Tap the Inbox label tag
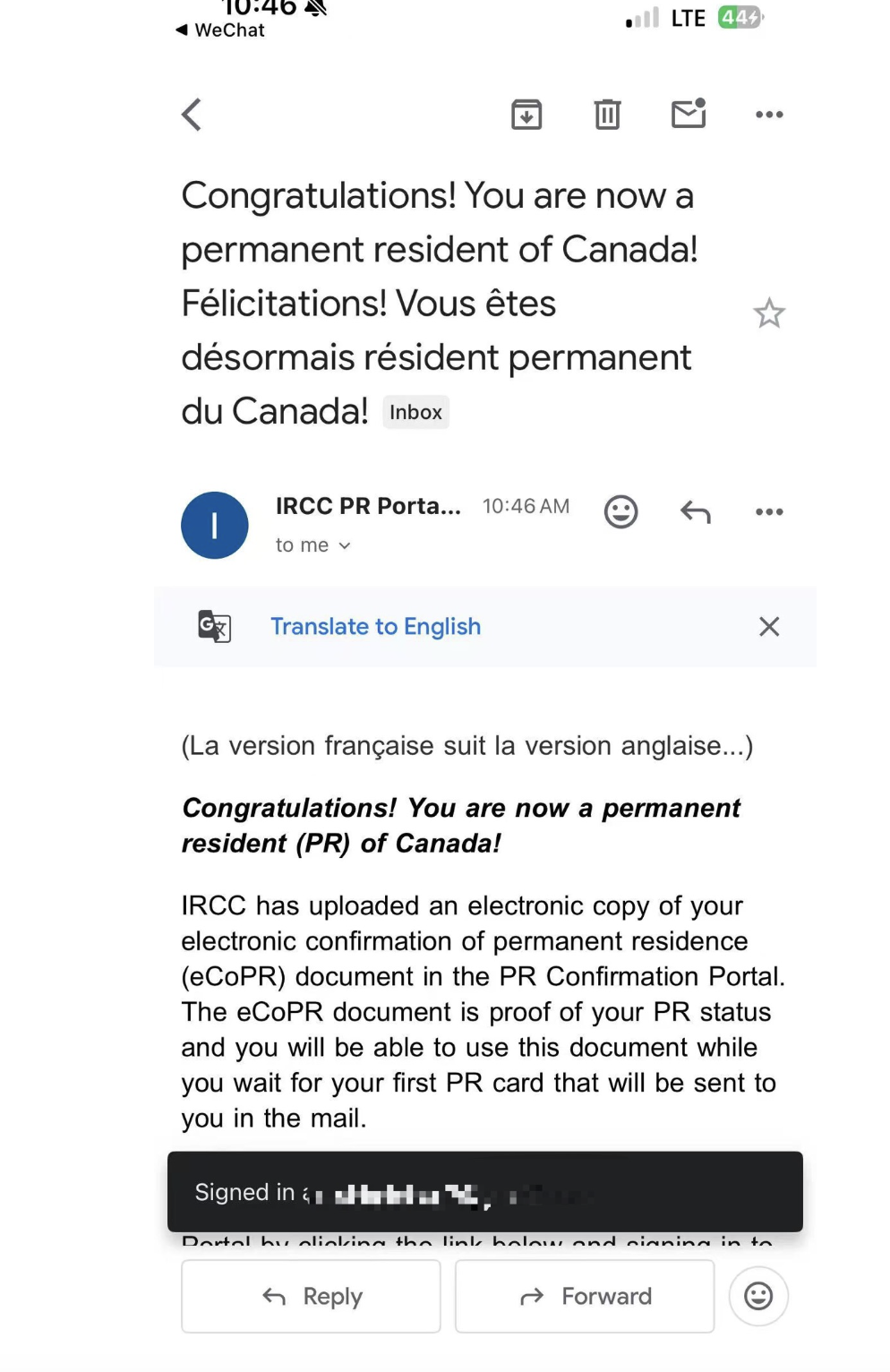 (x=415, y=412)
